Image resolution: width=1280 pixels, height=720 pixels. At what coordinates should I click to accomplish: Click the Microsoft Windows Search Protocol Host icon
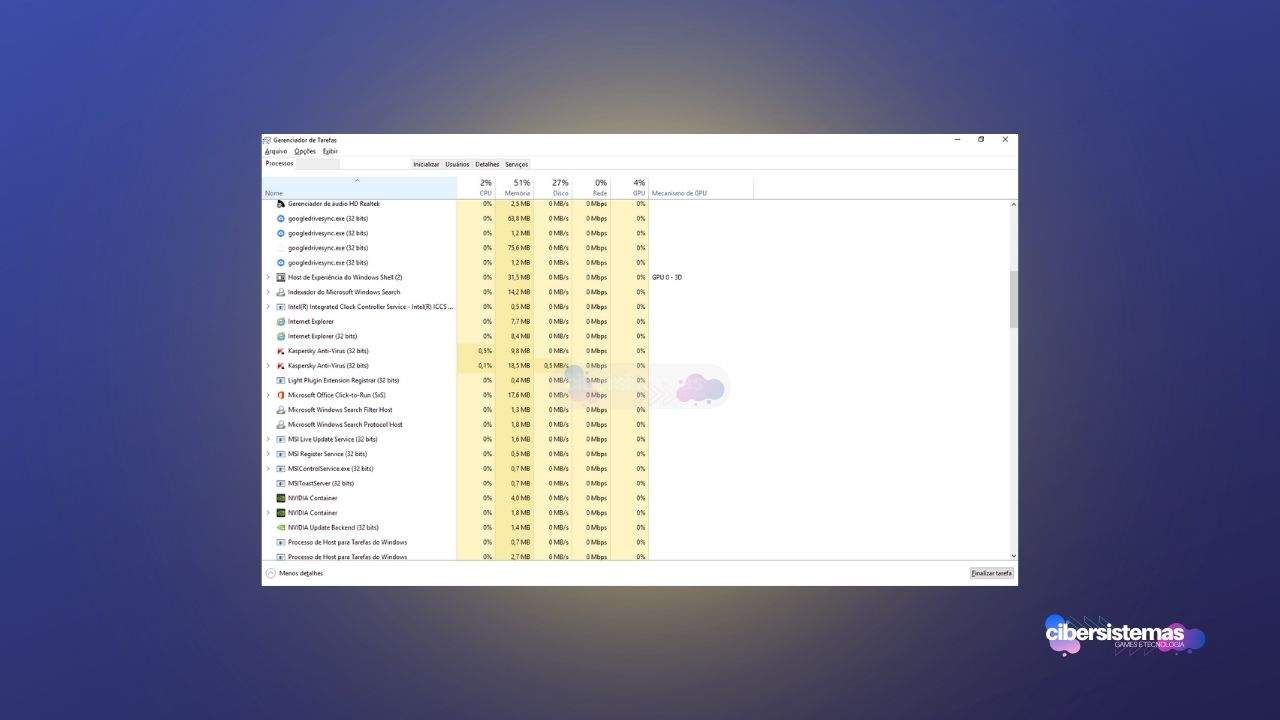coord(281,424)
